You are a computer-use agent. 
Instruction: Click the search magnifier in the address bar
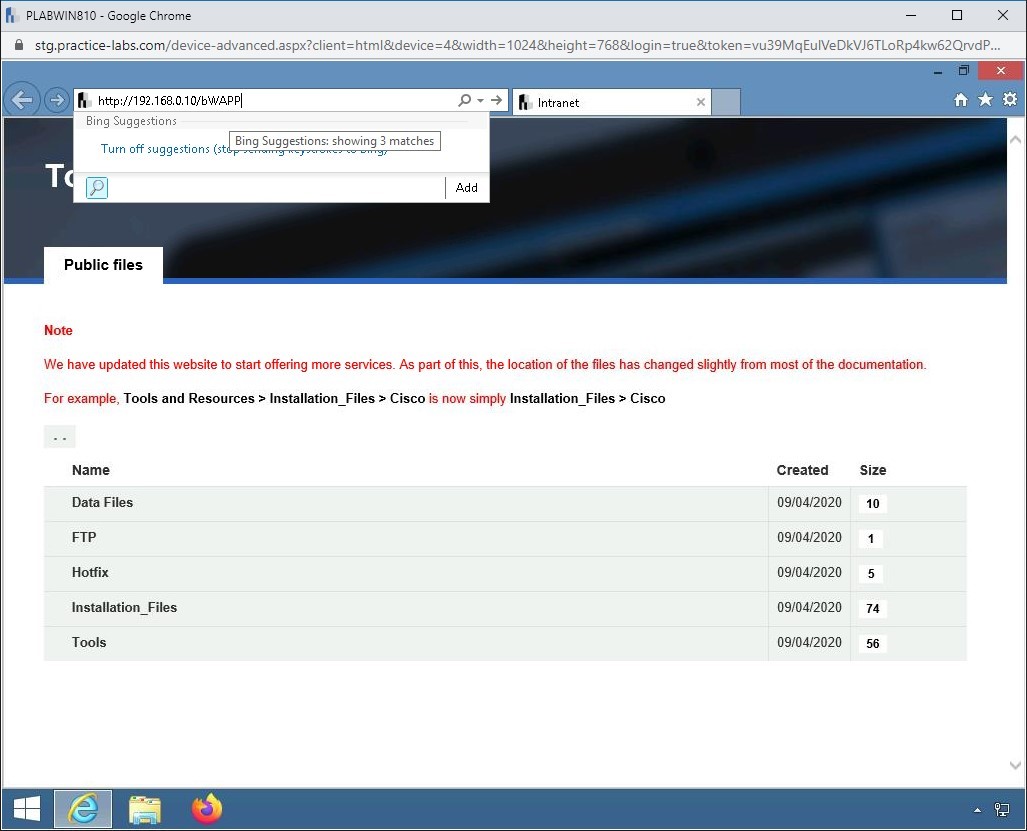click(463, 100)
